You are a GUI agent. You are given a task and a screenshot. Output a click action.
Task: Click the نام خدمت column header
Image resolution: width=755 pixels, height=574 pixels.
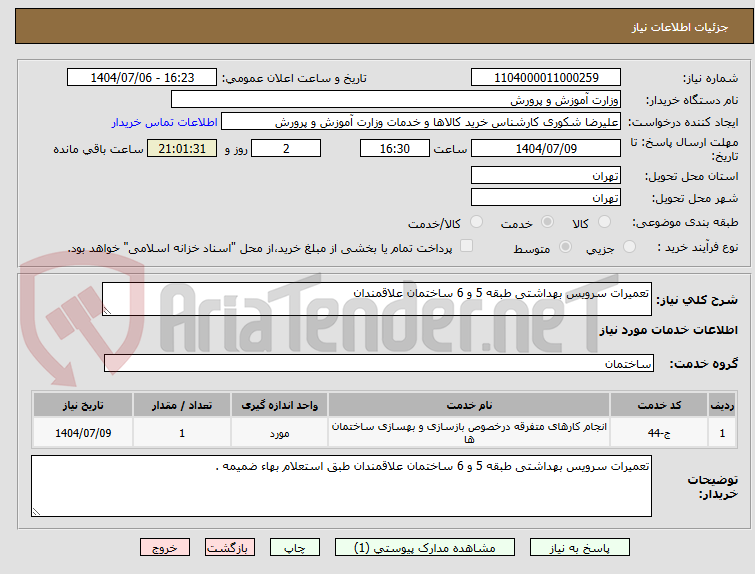coord(469,405)
